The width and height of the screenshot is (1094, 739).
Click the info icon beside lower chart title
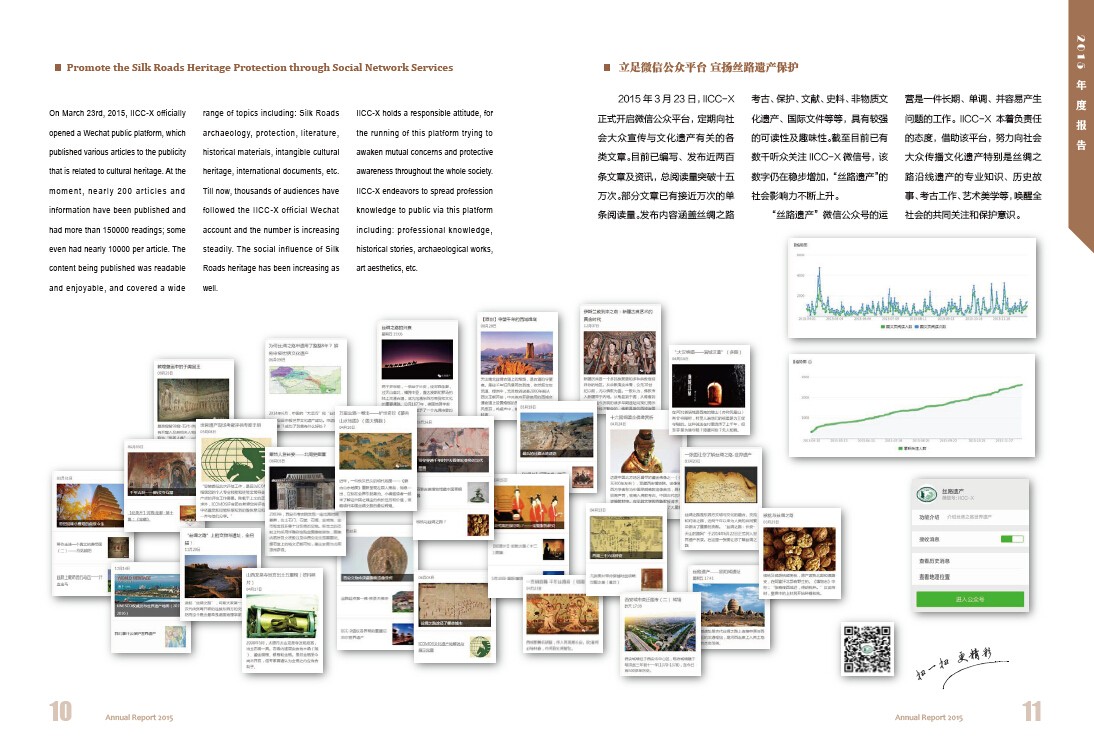point(810,361)
